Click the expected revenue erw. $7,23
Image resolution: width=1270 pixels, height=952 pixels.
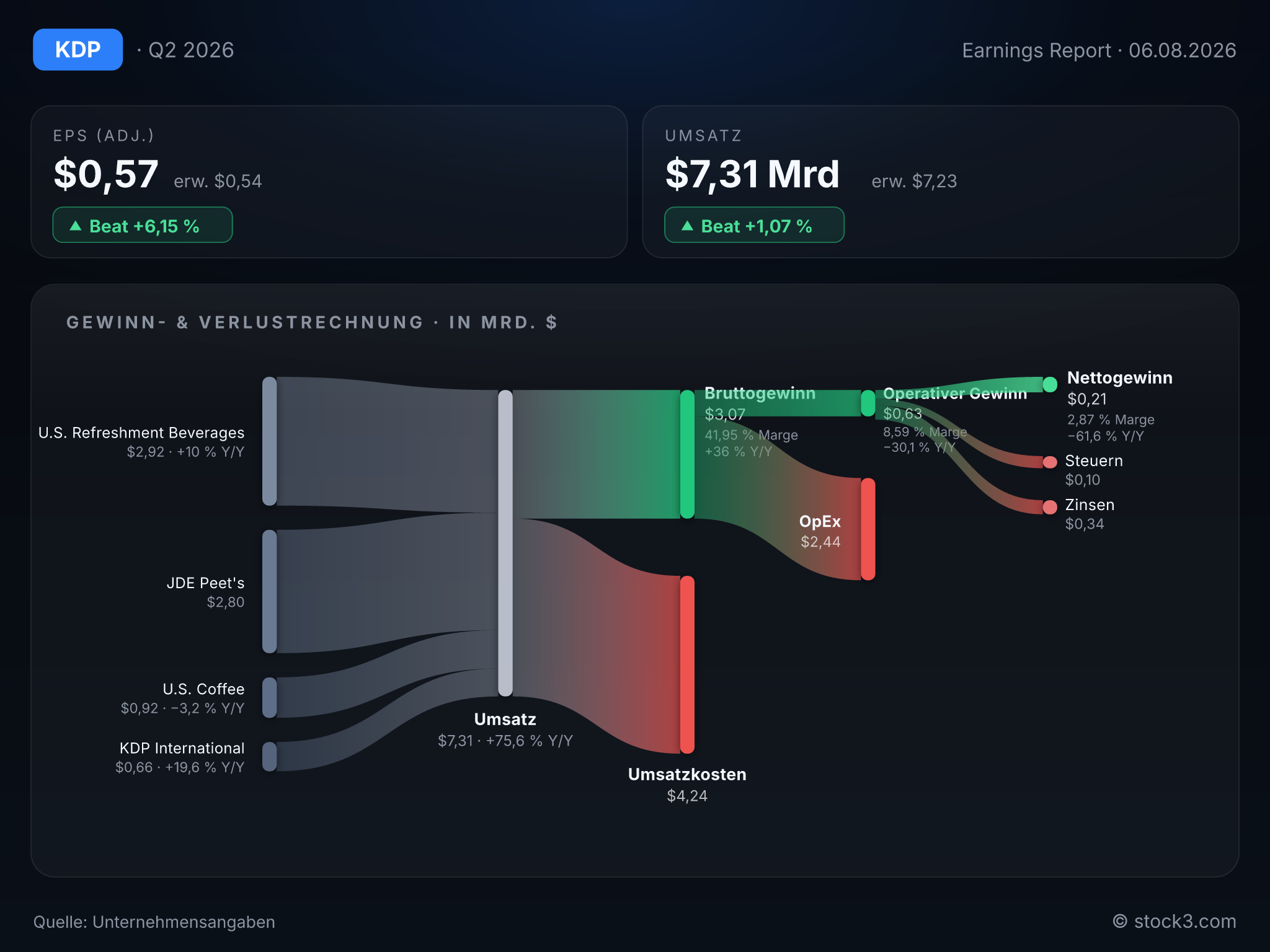[x=914, y=181]
